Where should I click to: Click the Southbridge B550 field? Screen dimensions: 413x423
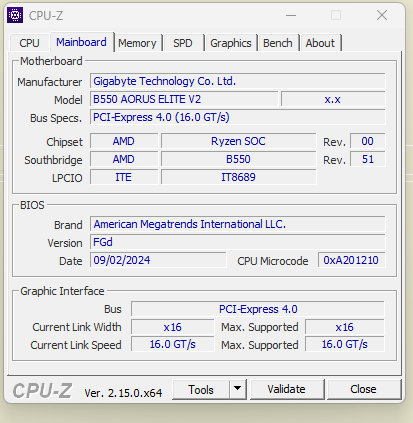click(x=238, y=159)
